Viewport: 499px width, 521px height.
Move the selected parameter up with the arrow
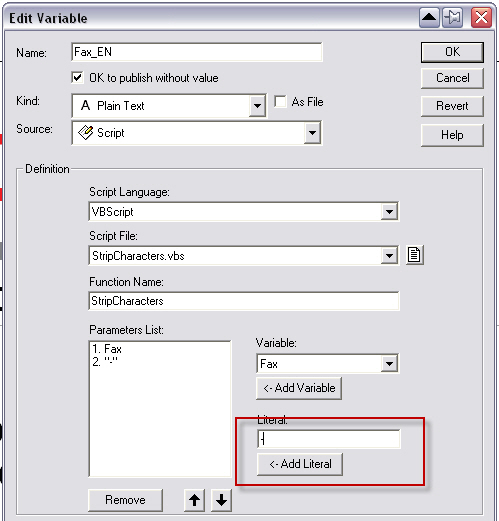(195, 500)
